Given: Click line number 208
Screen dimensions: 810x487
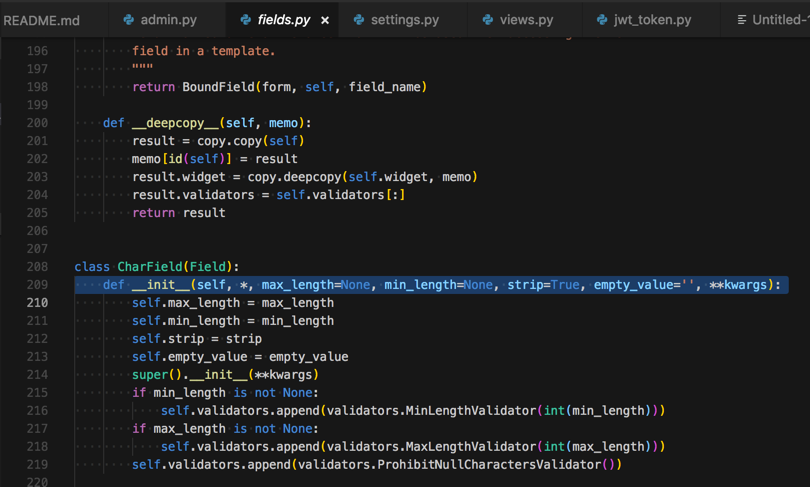Looking at the screenshot, I should point(37,266).
